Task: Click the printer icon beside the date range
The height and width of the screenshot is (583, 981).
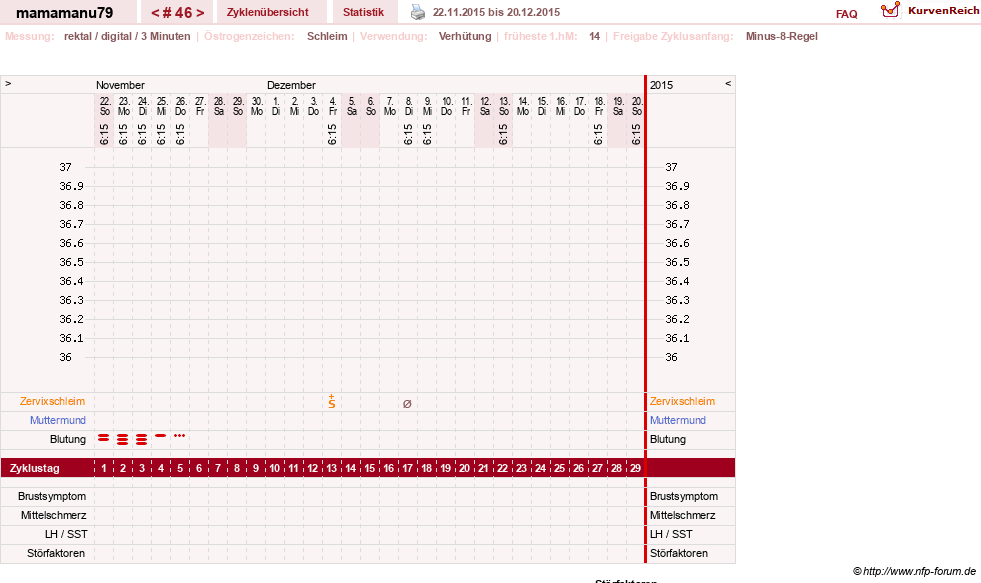Action: pos(417,12)
